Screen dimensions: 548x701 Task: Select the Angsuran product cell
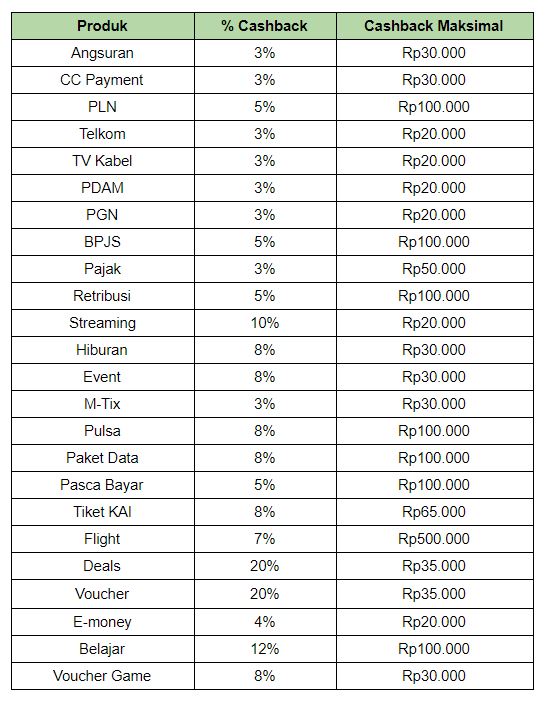pyautogui.click(x=103, y=53)
